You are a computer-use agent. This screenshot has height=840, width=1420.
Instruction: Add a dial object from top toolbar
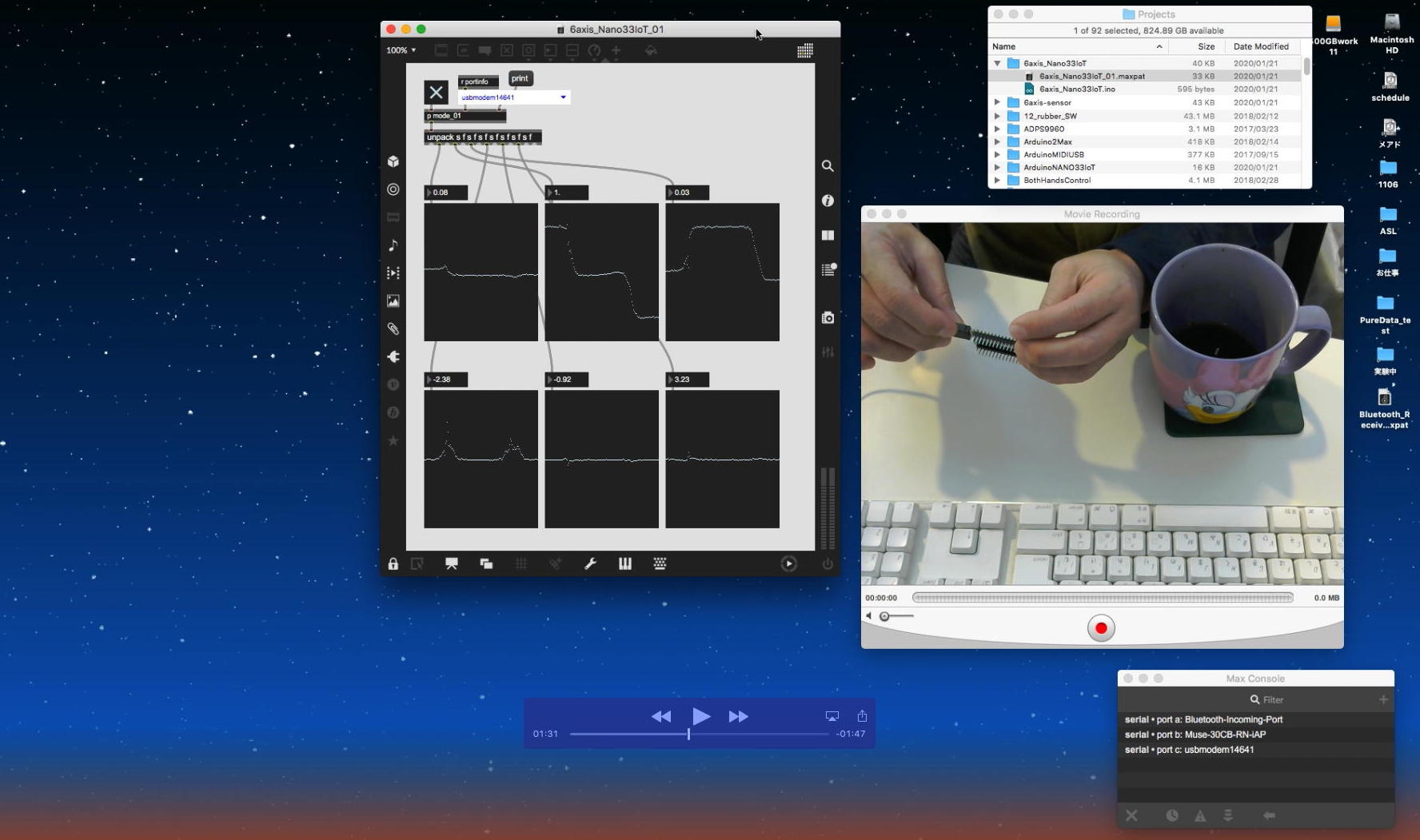click(x=594, y=50)
